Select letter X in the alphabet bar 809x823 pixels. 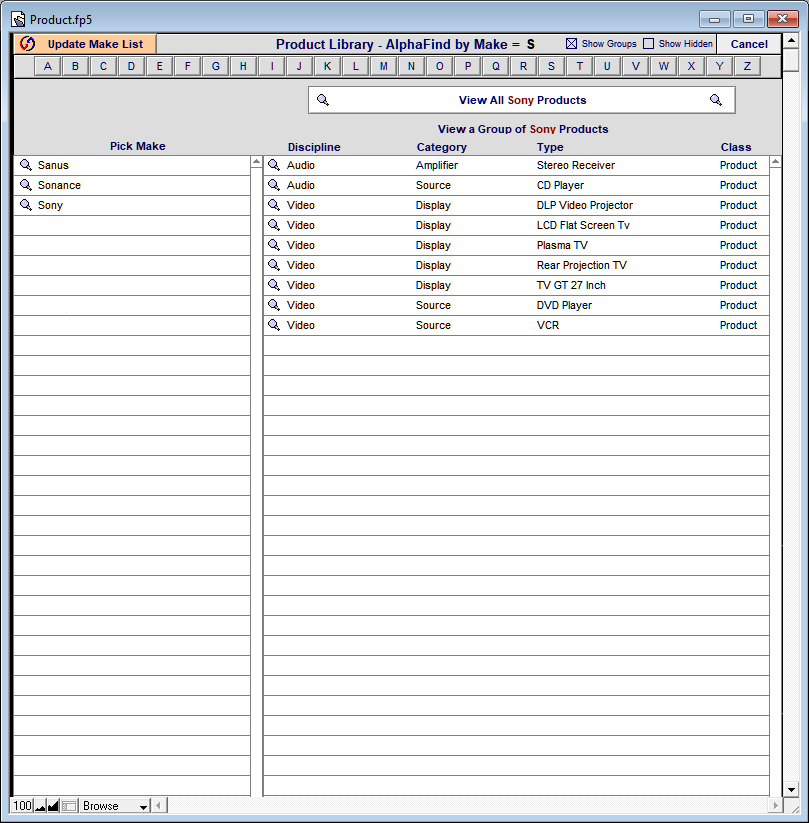(x=691, y=67)
